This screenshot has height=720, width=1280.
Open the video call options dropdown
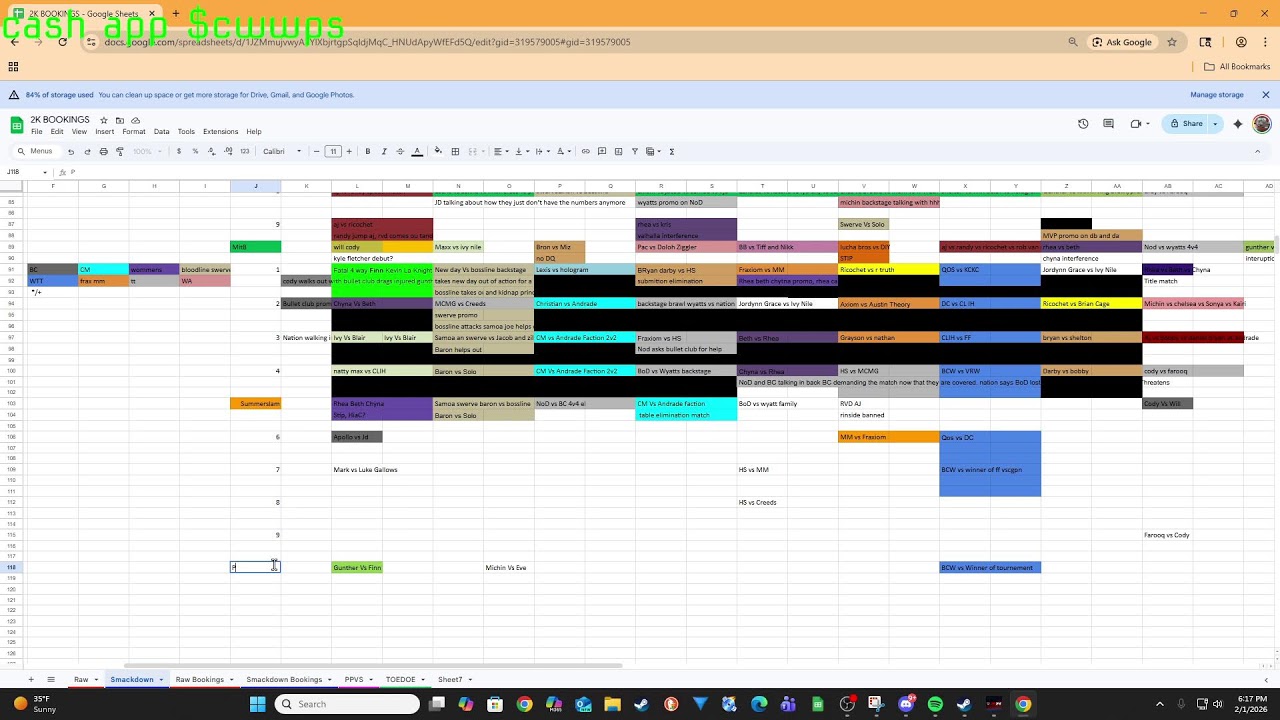click(1148, 124)
